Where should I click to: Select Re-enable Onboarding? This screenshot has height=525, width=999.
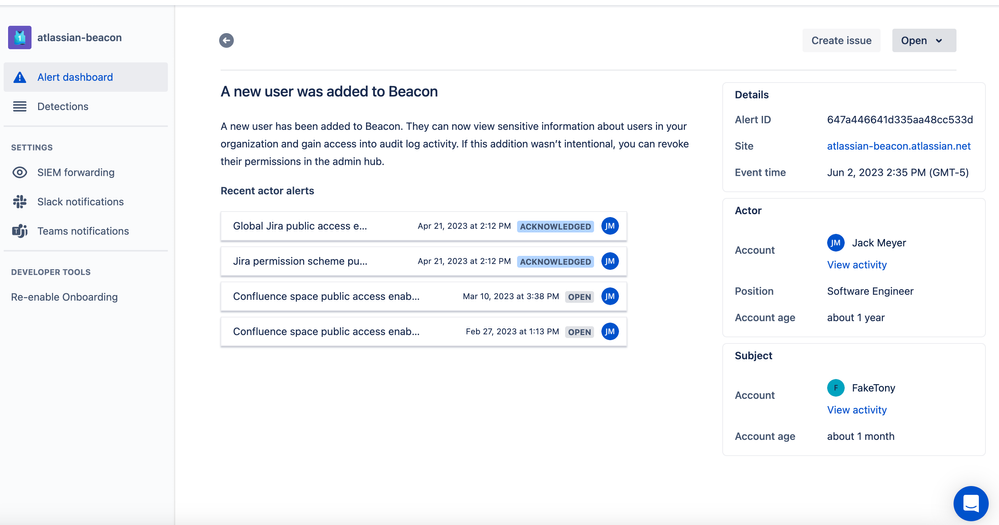tap(64, 297)
